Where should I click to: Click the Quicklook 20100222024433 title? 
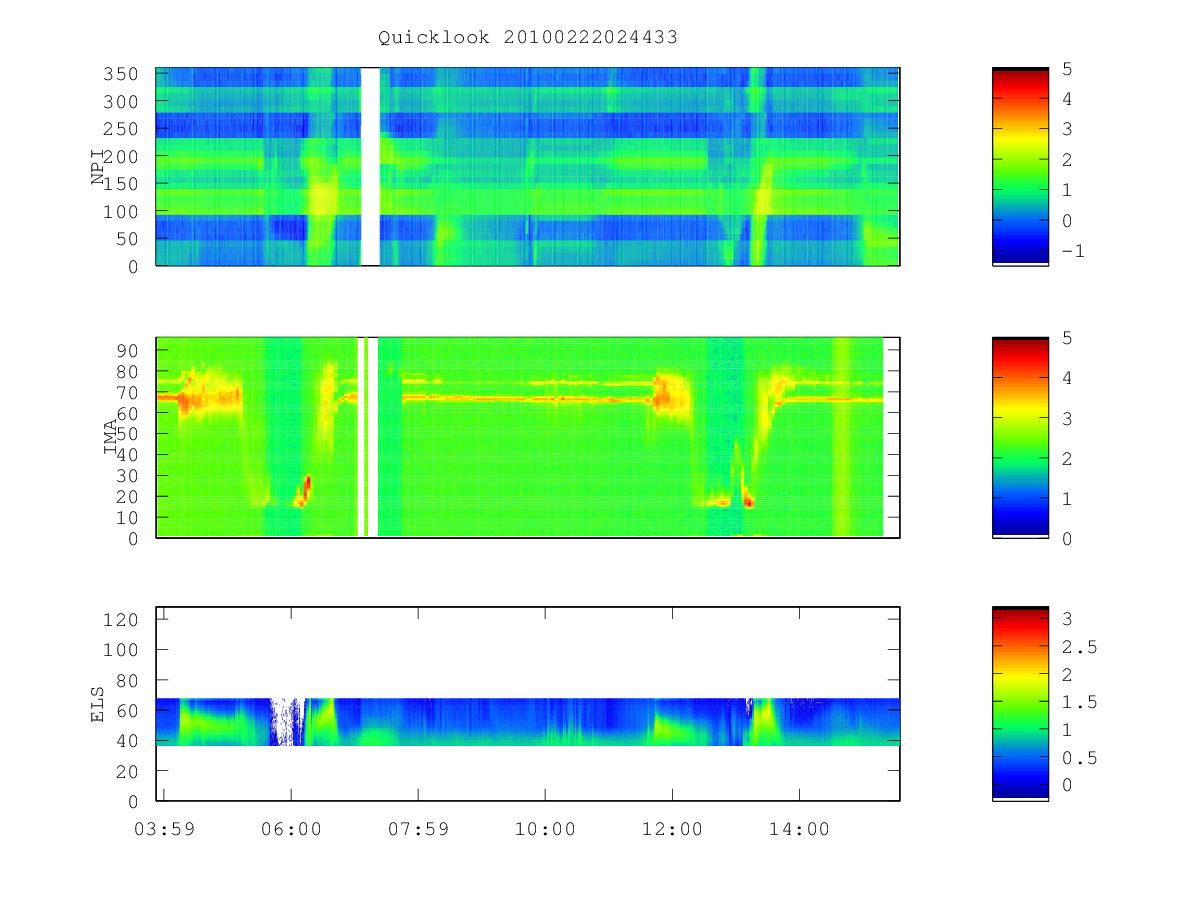click(x=528, y=38)
